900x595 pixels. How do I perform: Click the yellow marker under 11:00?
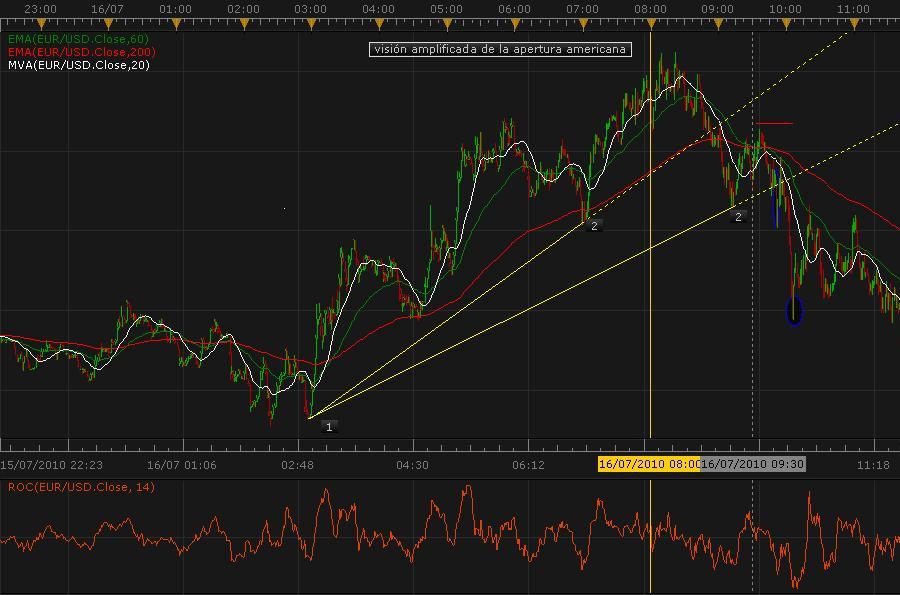pos(855,24)
